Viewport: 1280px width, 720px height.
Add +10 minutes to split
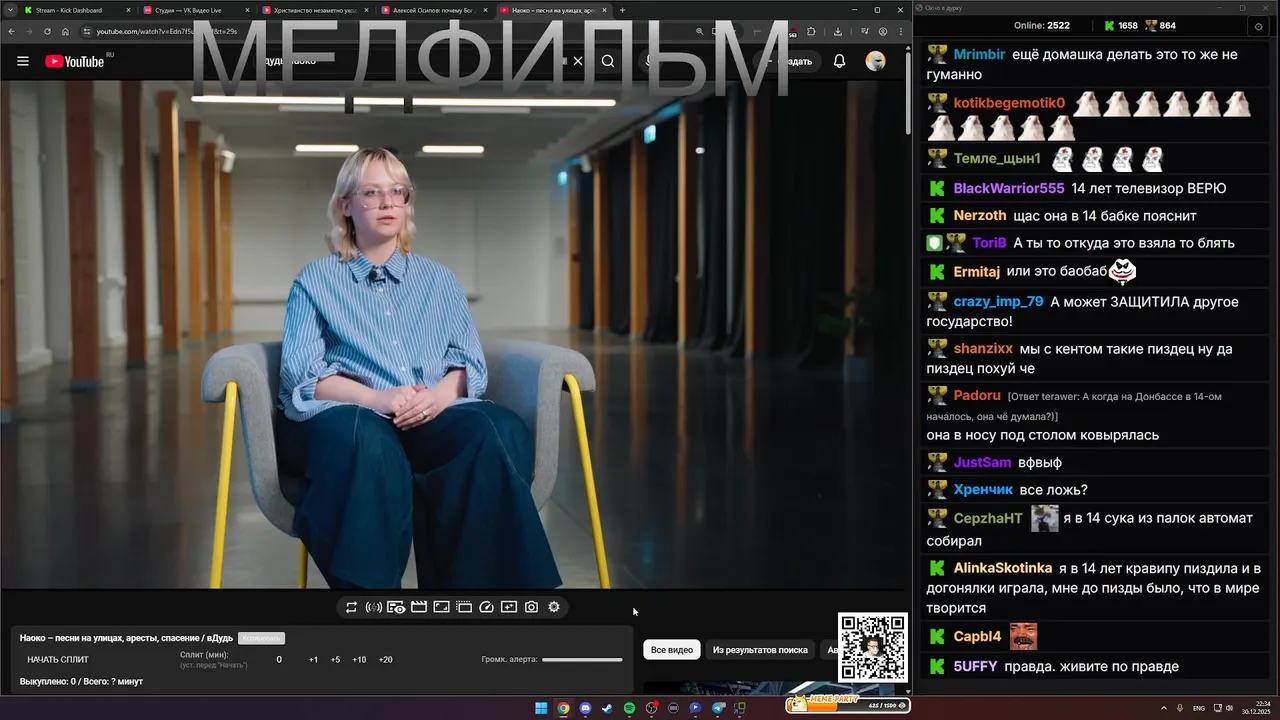359,660
